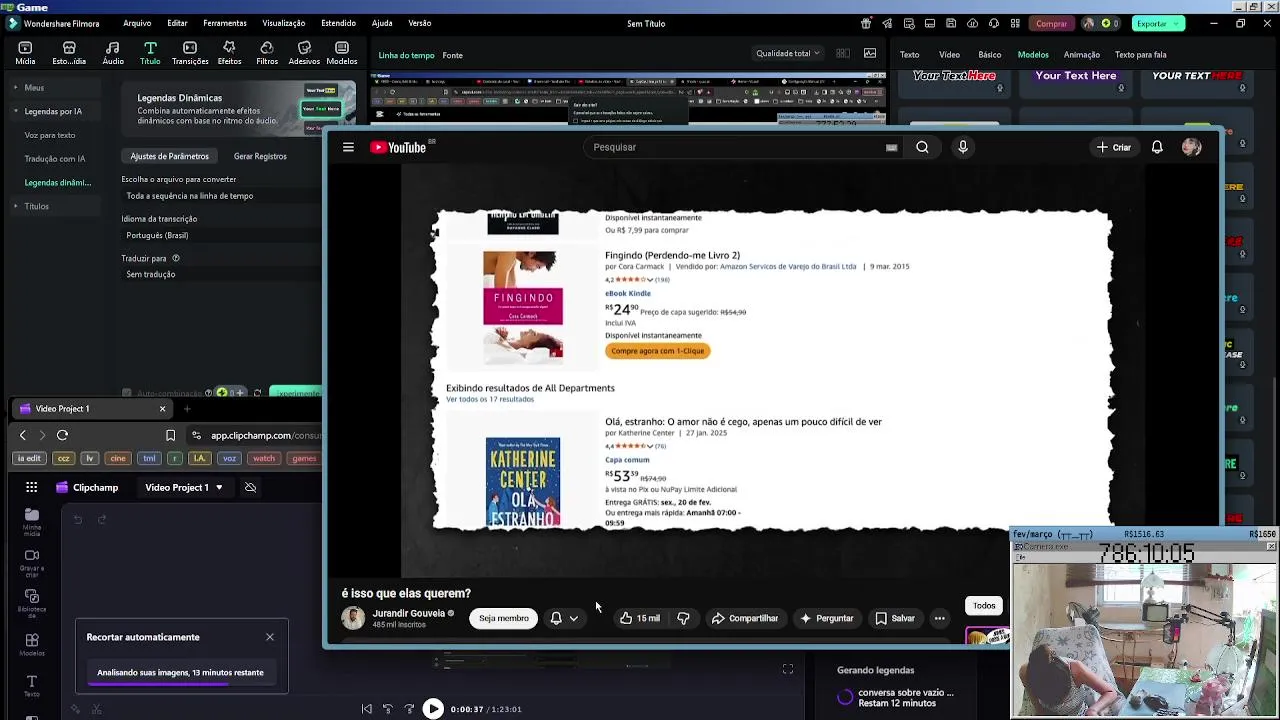Click the cloud sync off icon in Clipchamp
Screen dimensions: 1280x720
click(250, 487)
